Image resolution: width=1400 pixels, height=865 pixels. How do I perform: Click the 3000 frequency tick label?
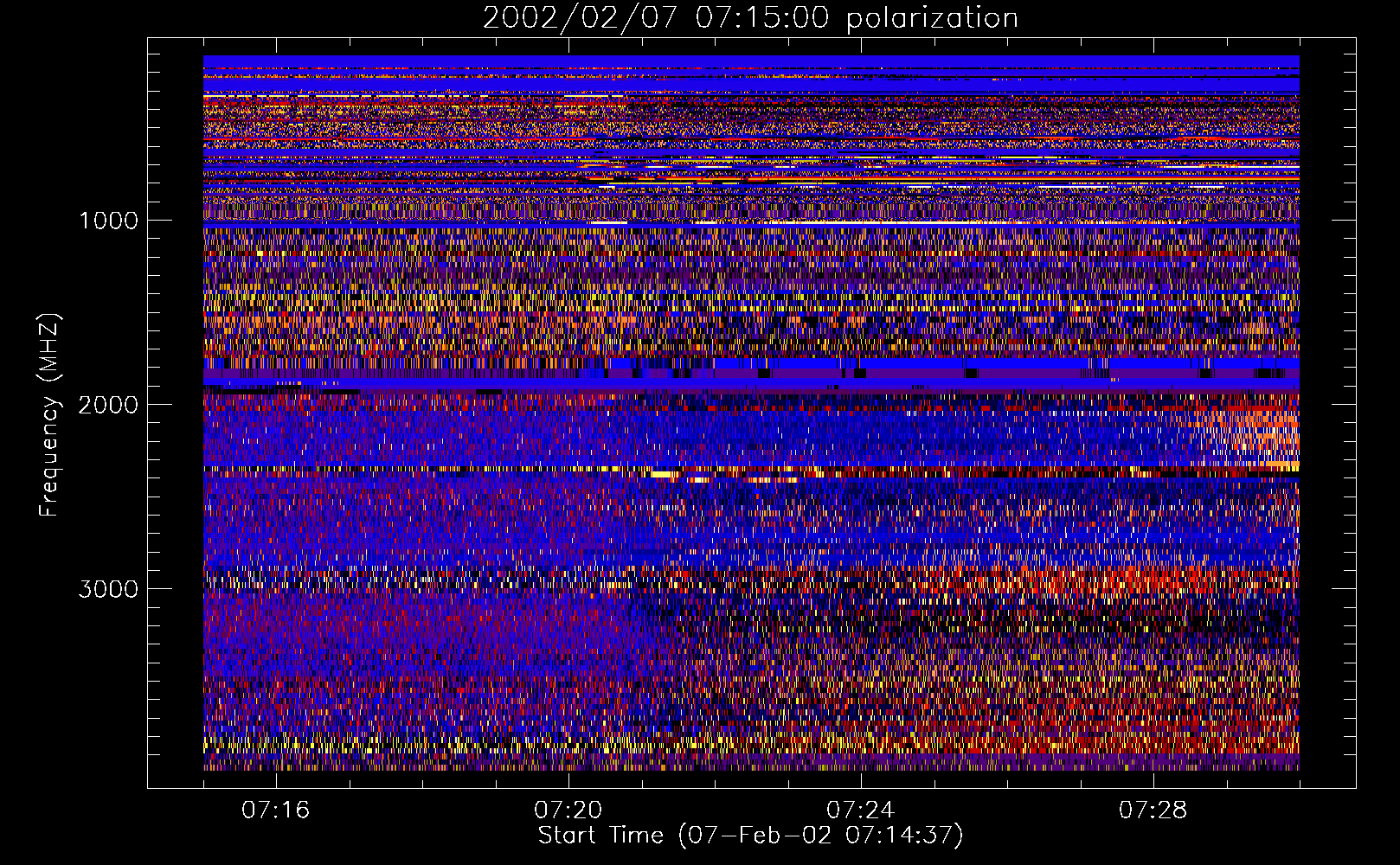[108, 589]
